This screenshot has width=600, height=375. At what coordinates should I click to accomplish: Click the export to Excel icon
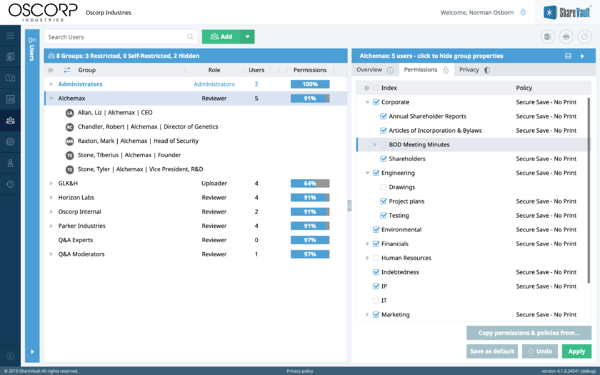(x=548, y=37)
